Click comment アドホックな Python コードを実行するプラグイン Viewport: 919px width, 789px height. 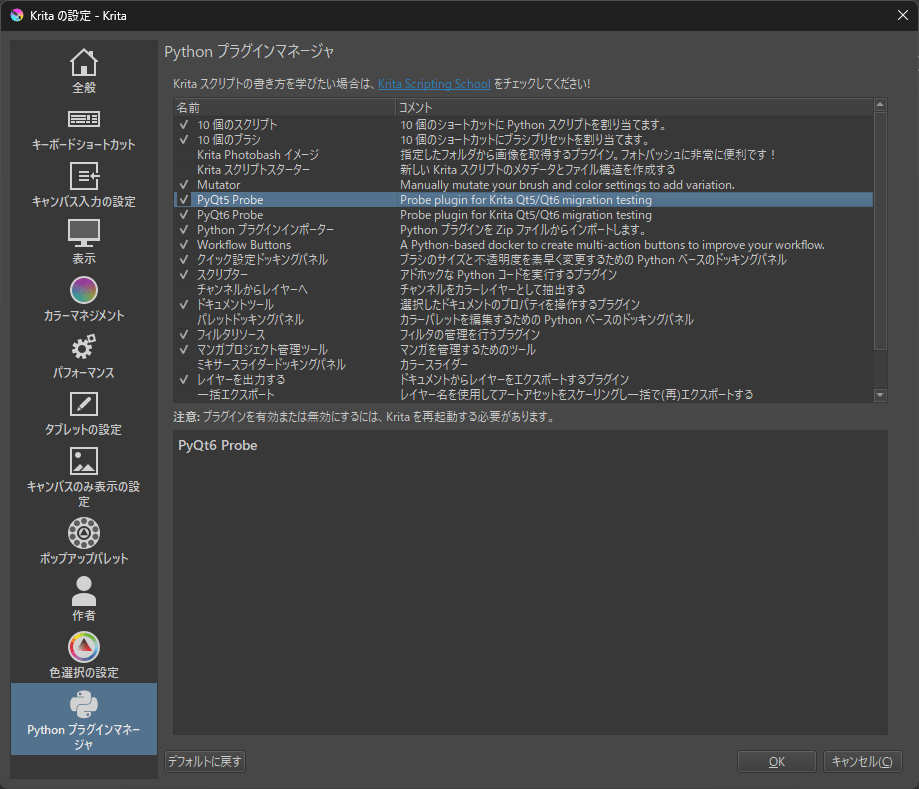[x=508, y=275]
